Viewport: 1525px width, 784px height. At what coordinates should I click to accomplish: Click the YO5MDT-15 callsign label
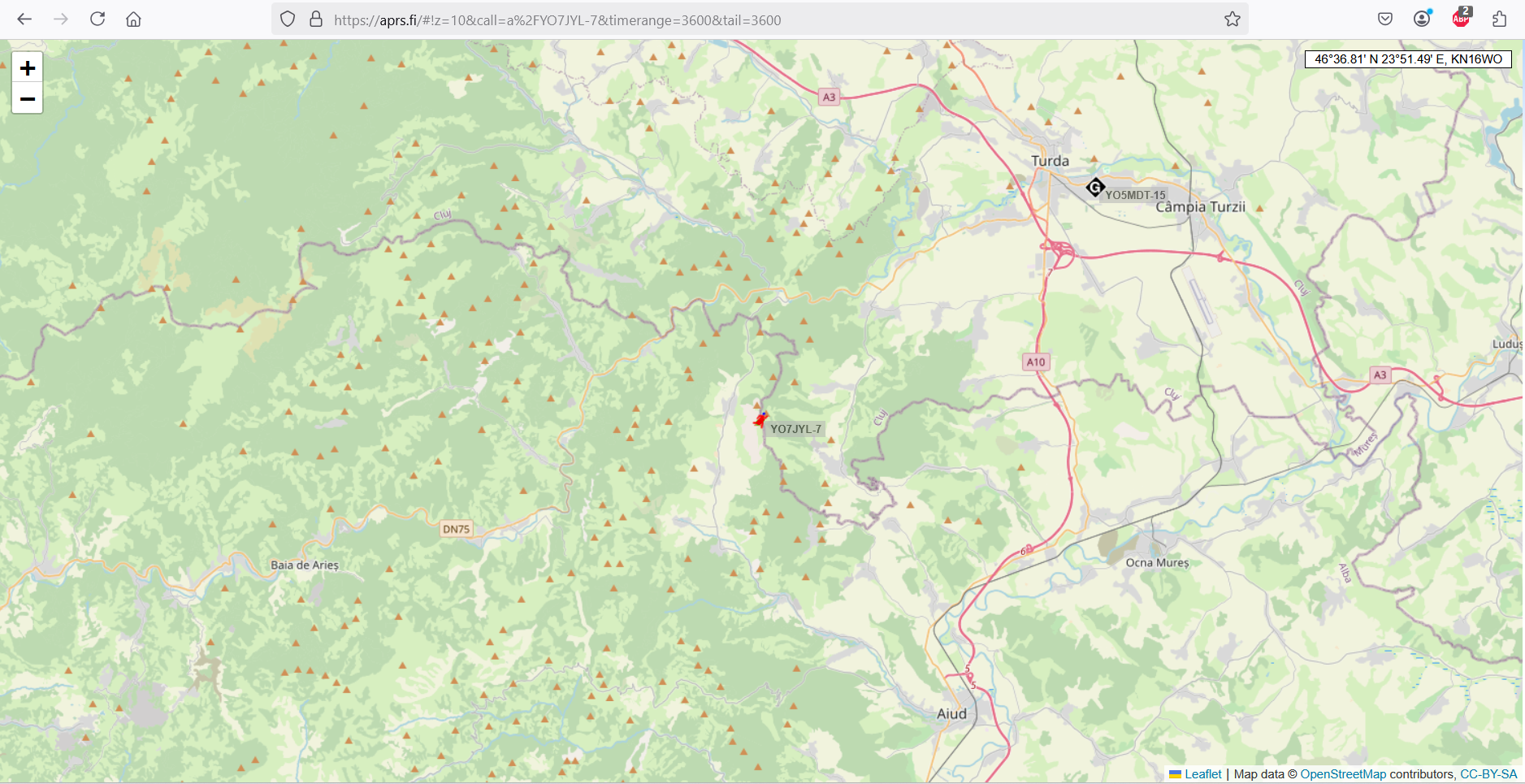pyautogui.click(x=1135, y=195)
